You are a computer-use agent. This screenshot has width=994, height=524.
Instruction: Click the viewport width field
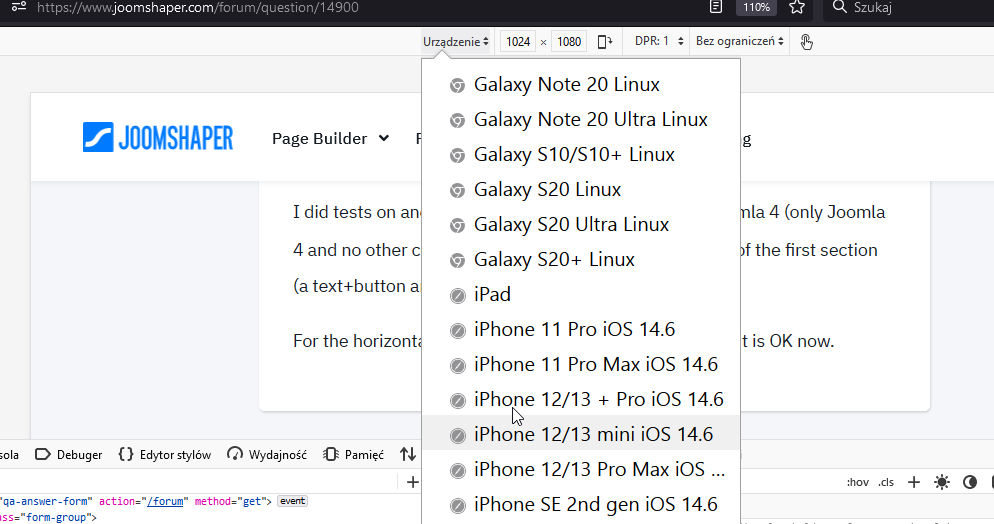tap(518, 41)
